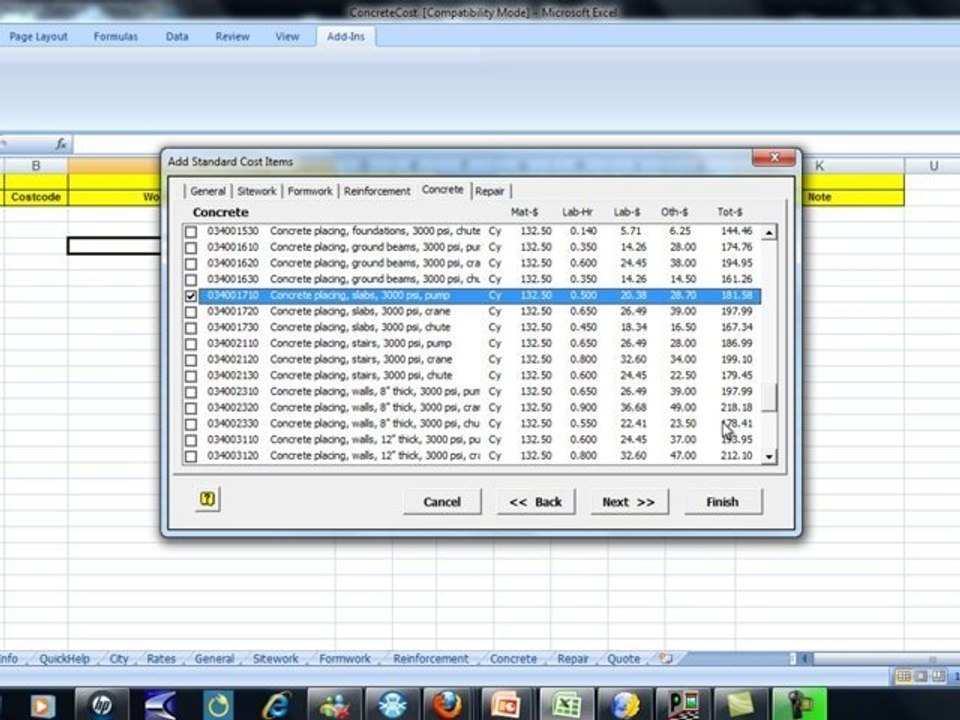The image size is (960, 720).
Task: Open the Review ribbon tab
Action: [232, 37]
